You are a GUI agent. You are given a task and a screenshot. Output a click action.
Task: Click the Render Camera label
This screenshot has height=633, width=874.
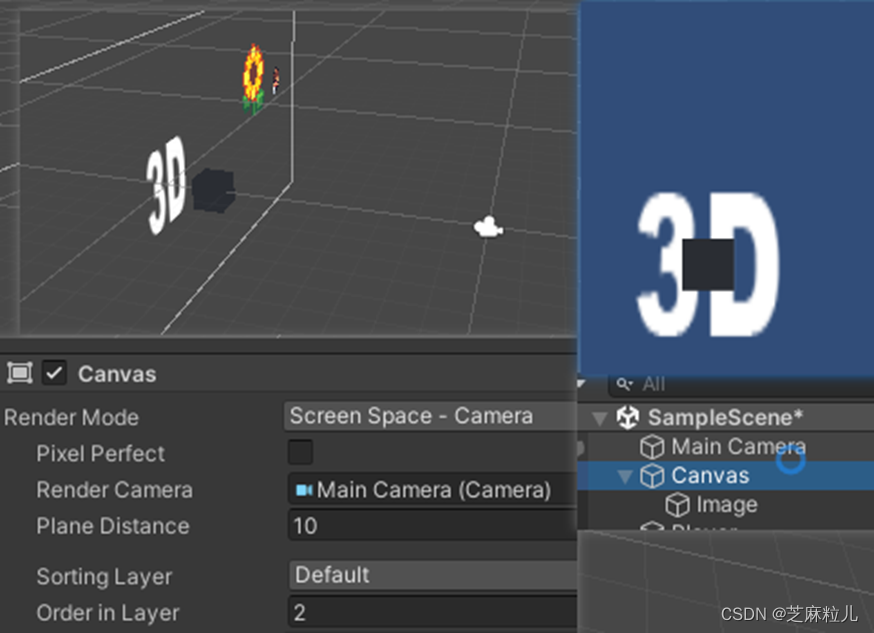[x=114, y=490]
